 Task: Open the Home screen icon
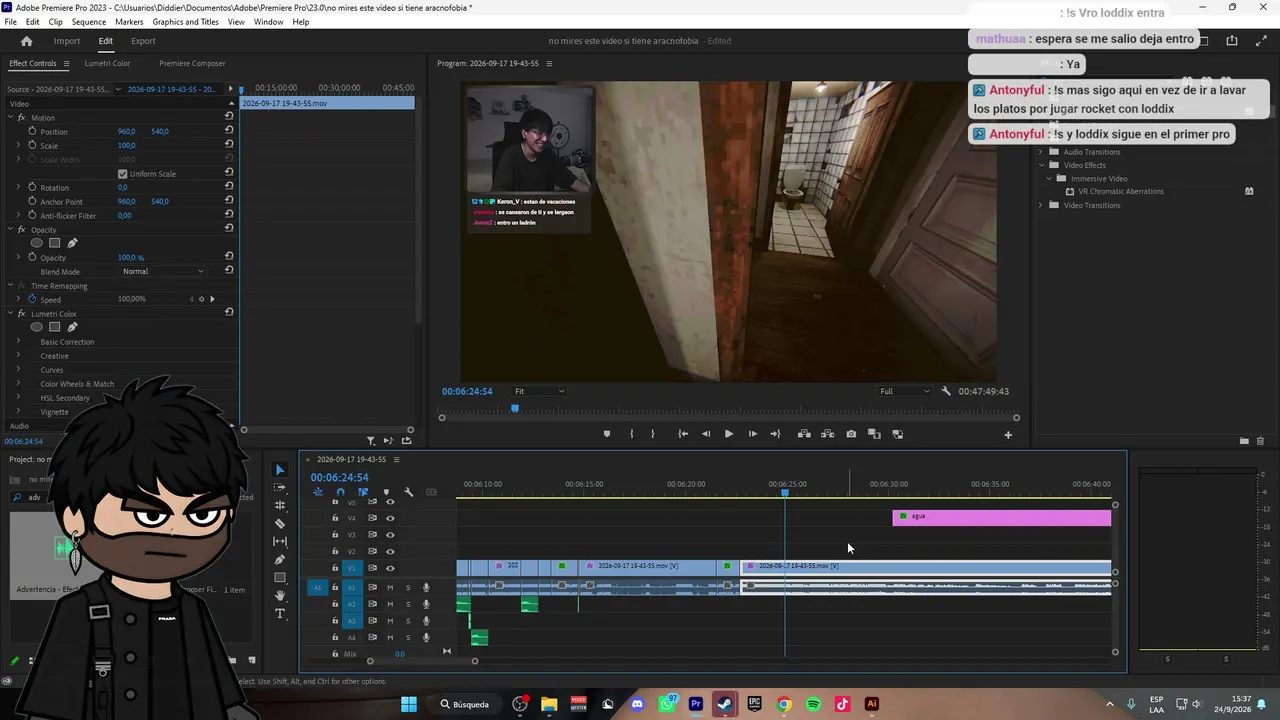pyautogui.click(x=27, y=41)
